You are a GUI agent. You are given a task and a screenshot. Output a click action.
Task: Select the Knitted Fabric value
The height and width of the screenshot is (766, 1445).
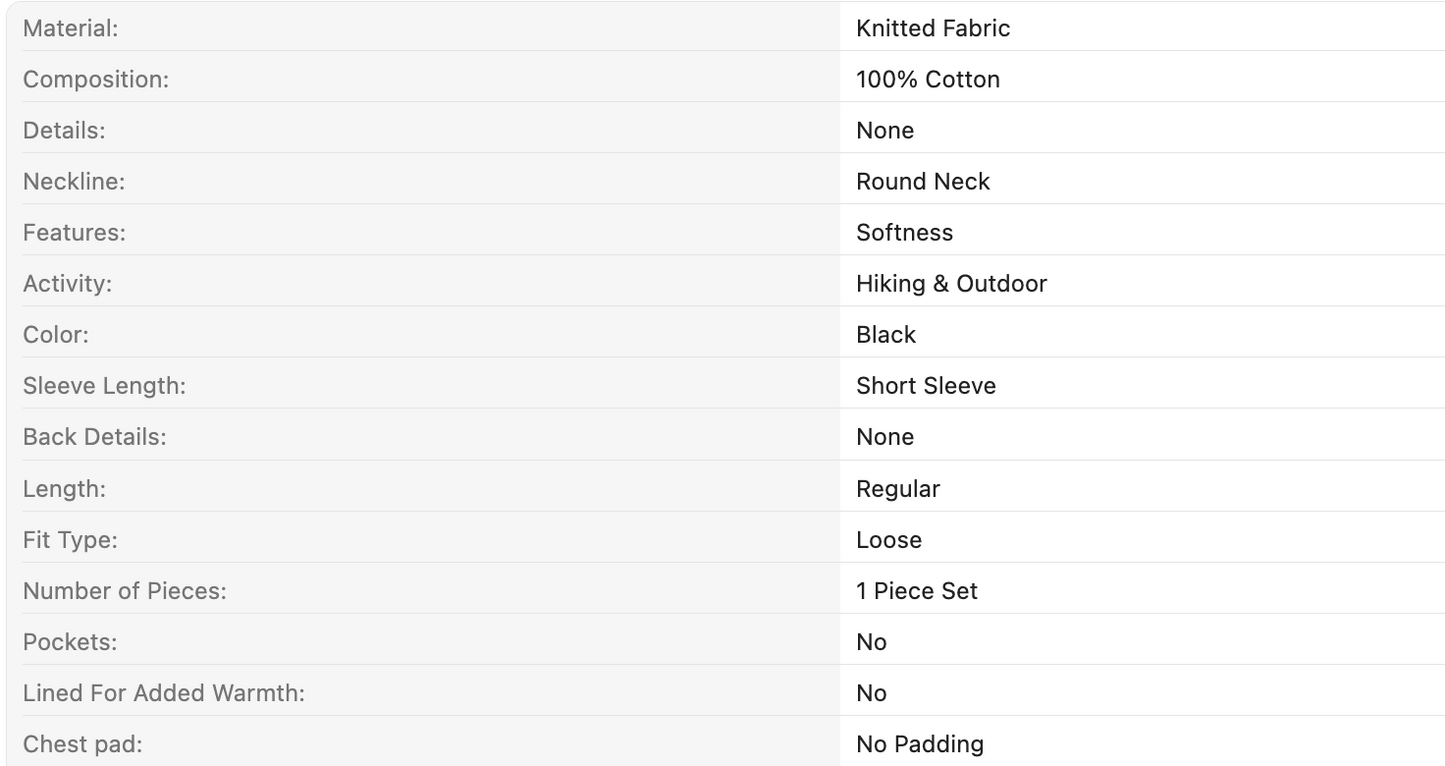[933, 28]
